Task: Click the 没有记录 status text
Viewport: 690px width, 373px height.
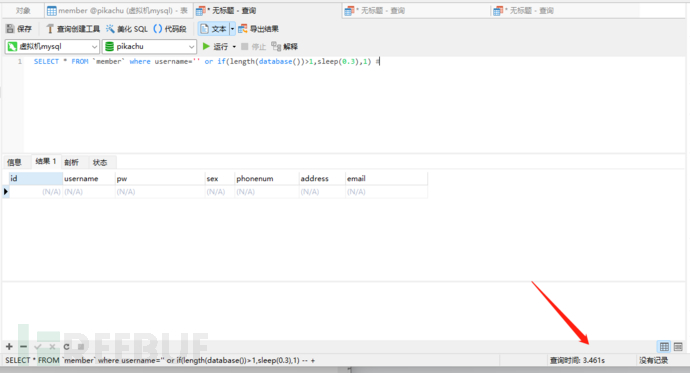Action: point(653,360)
